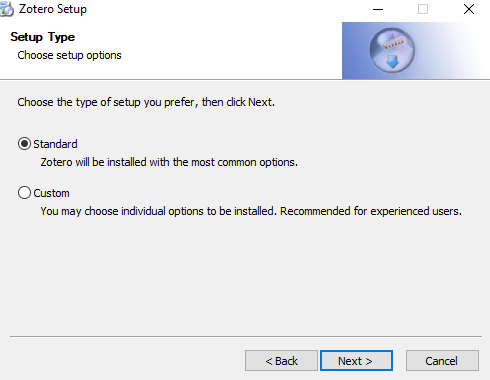Screen dimensions: 490x380
Task: Click the Zotero icon in the title bar
Action: (x=6, y=9)
